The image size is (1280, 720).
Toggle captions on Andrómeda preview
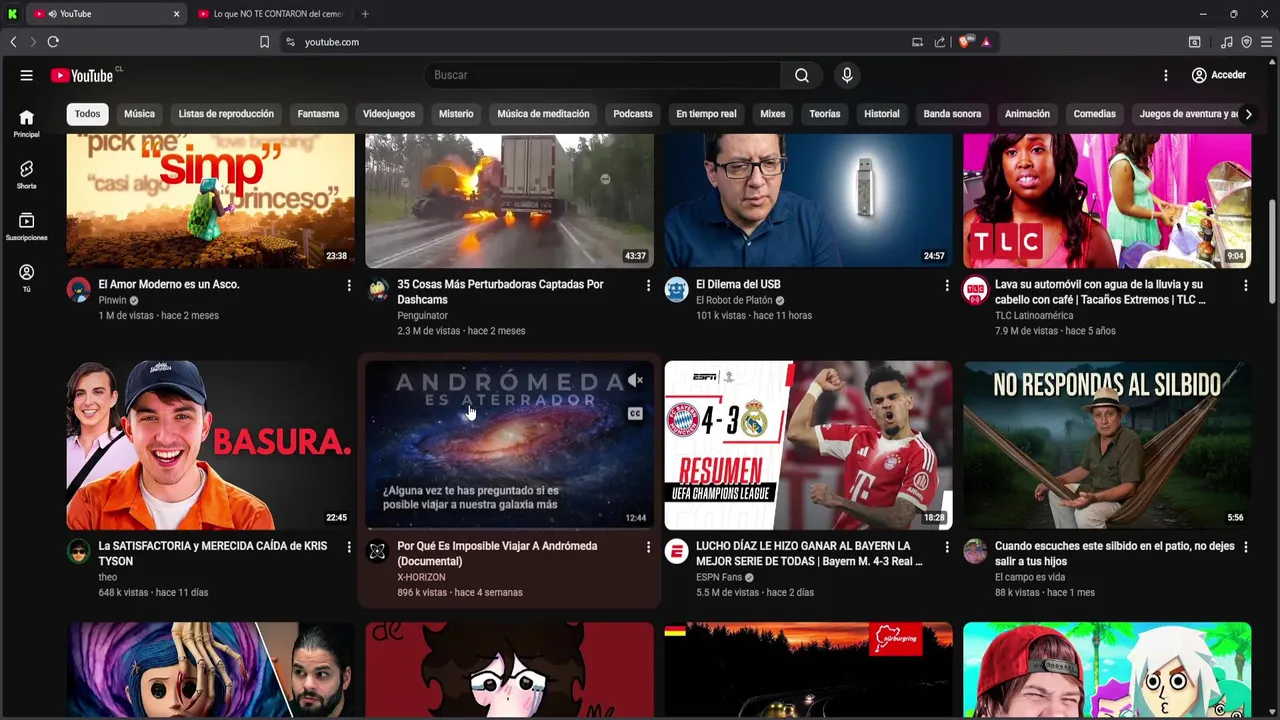point(635,413)
